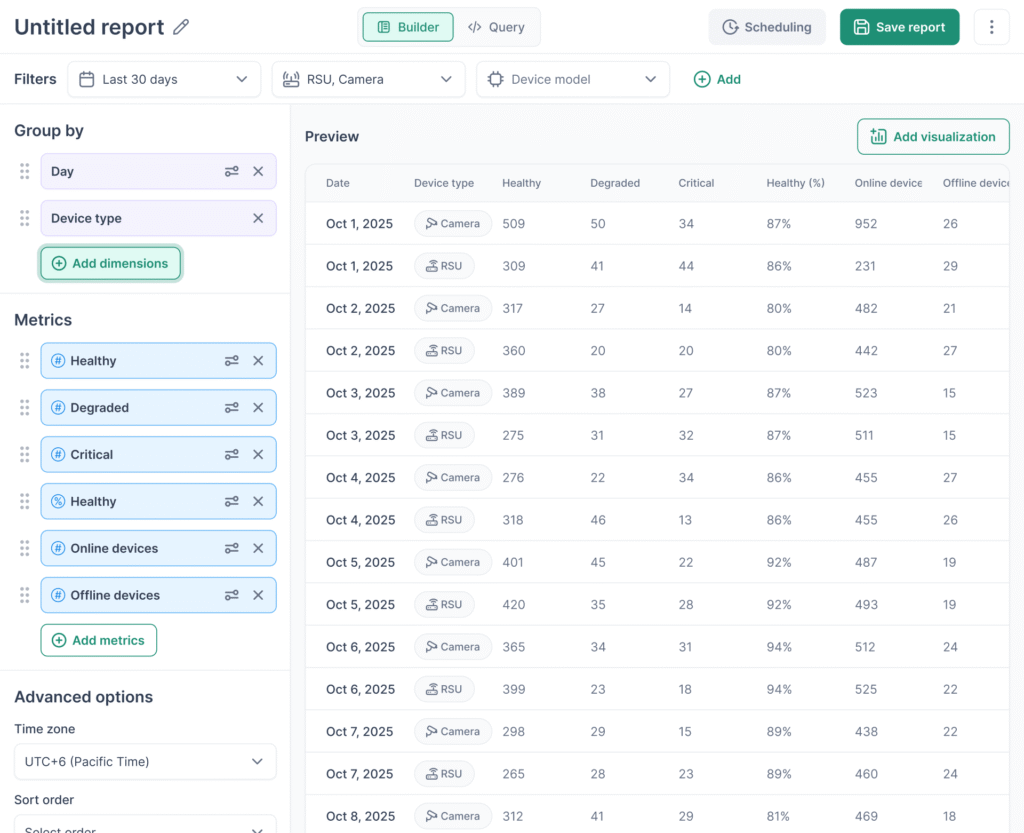
Task: Remove the Offline devices metric
Action: [259, 595]
